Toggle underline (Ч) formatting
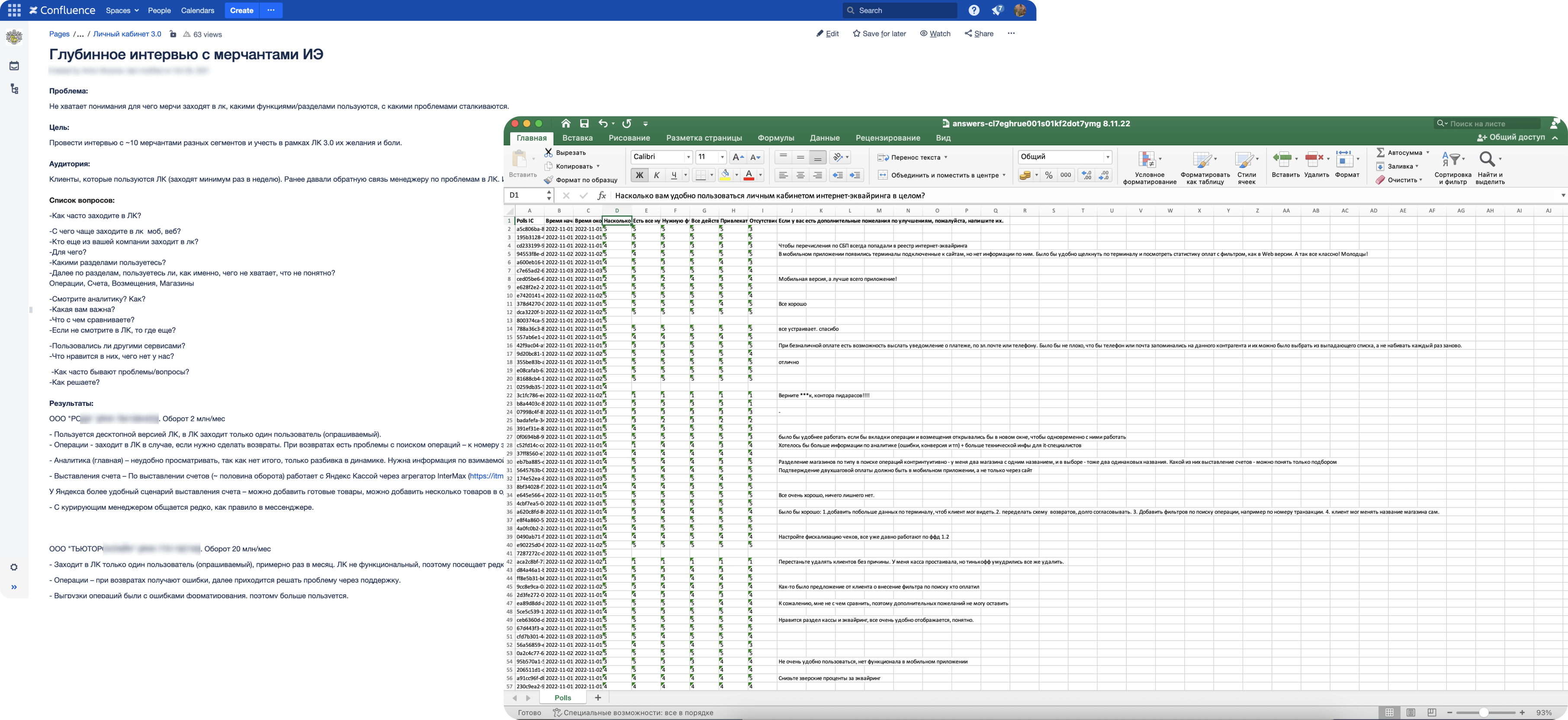This screenshot has width=1568, height=720. pos(673,175)
